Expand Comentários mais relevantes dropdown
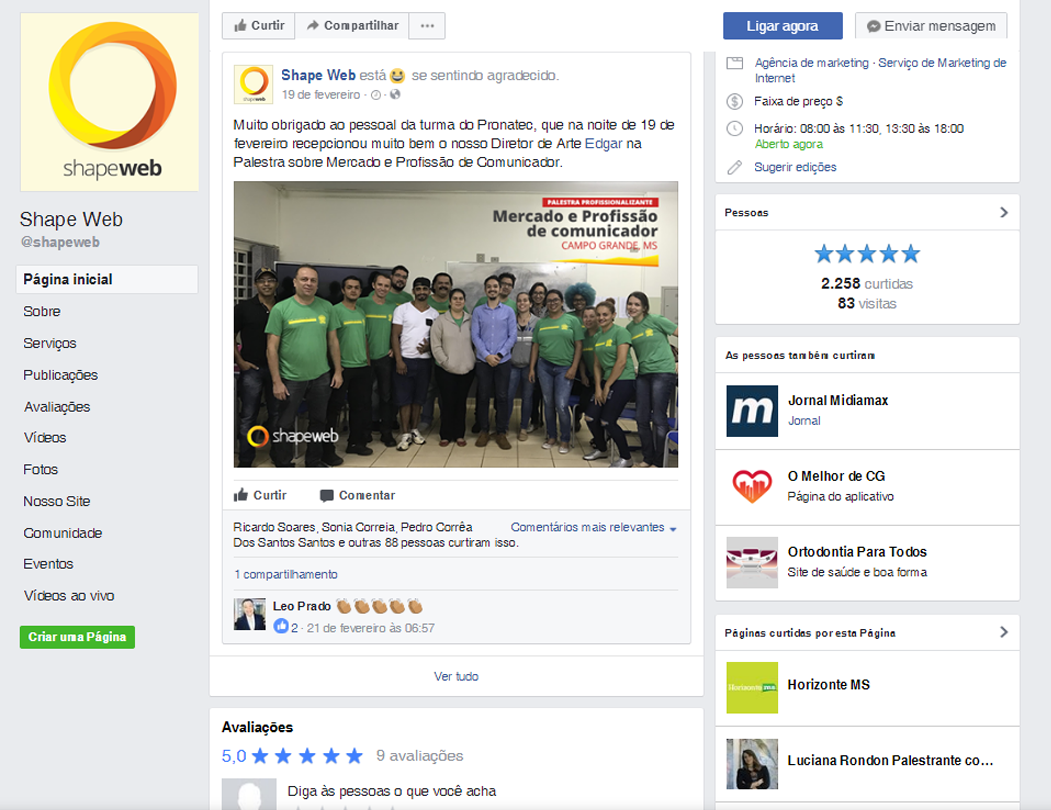This screenshot has width=1051, height=810. (593, 527)
